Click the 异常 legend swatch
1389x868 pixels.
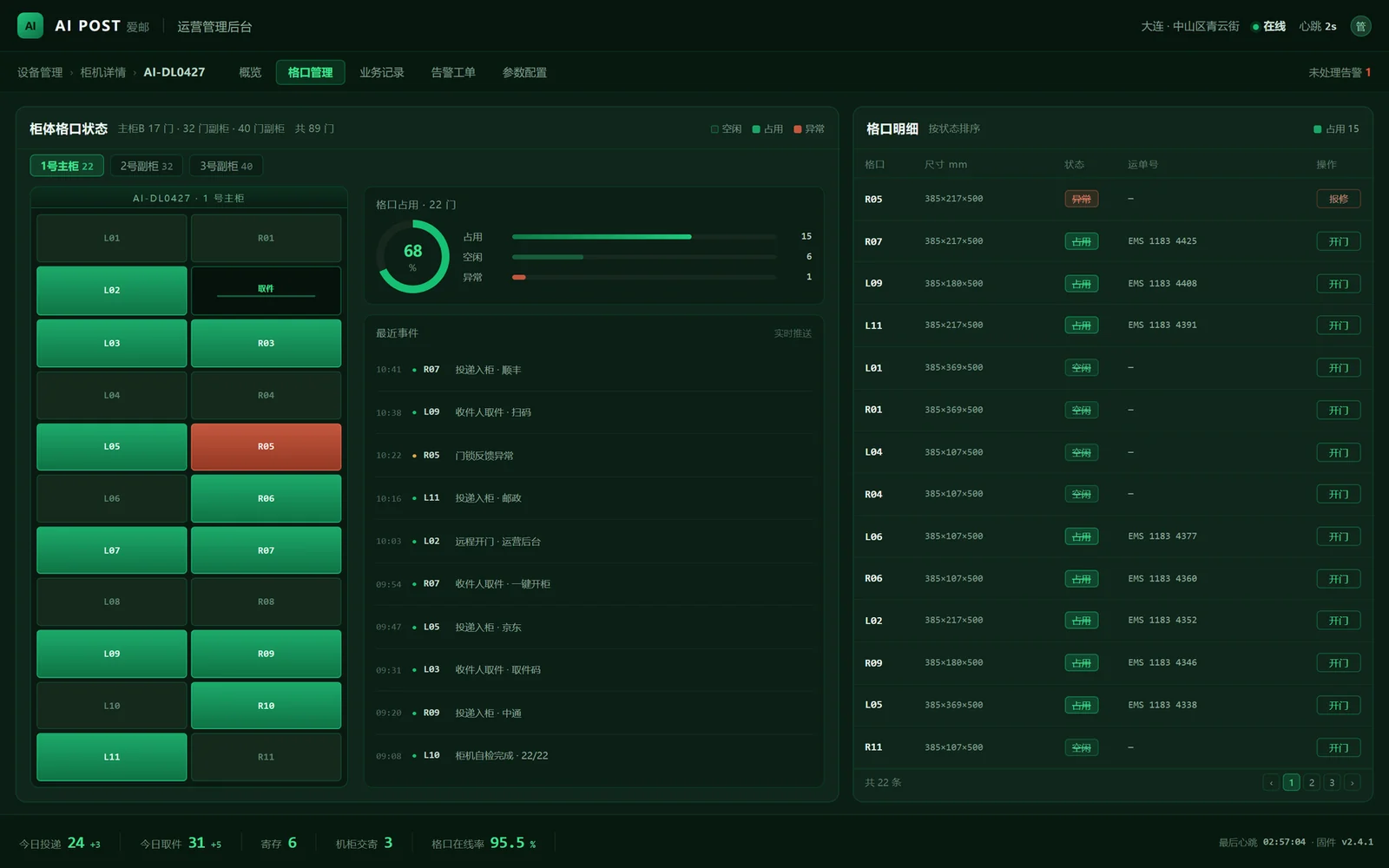(798, 129)
